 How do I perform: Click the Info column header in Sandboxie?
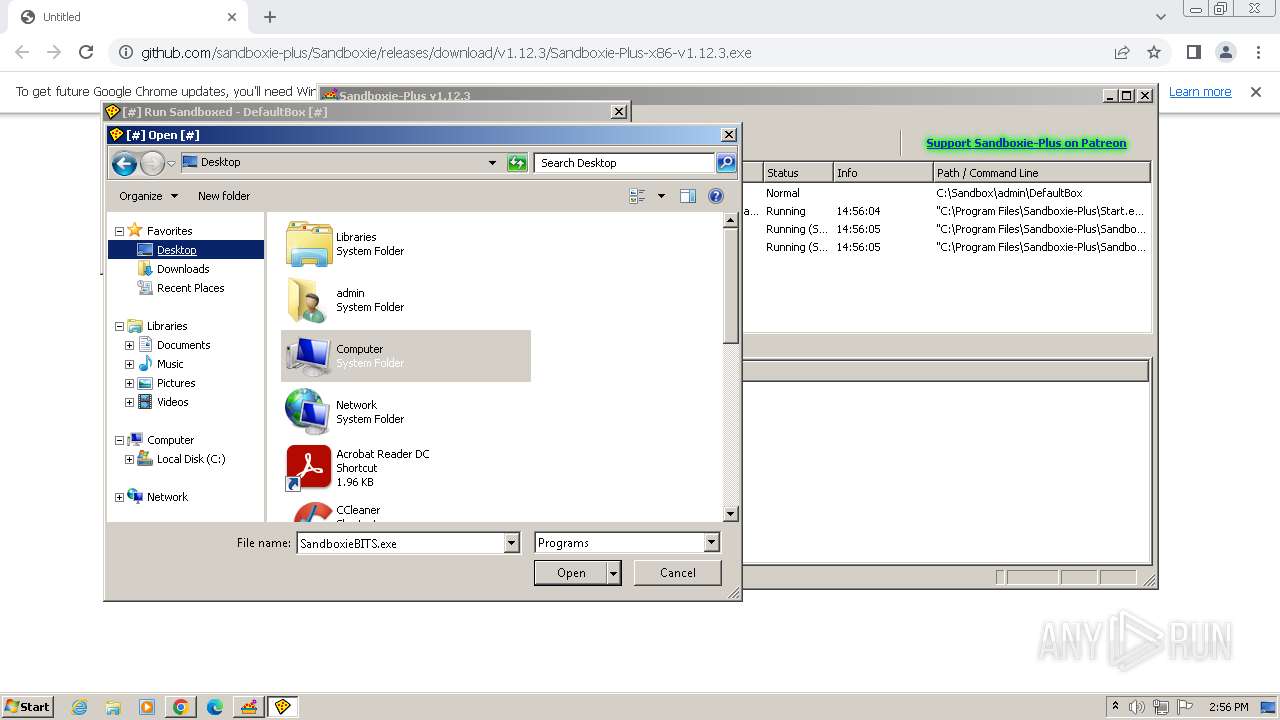click(x=882, y=173)
